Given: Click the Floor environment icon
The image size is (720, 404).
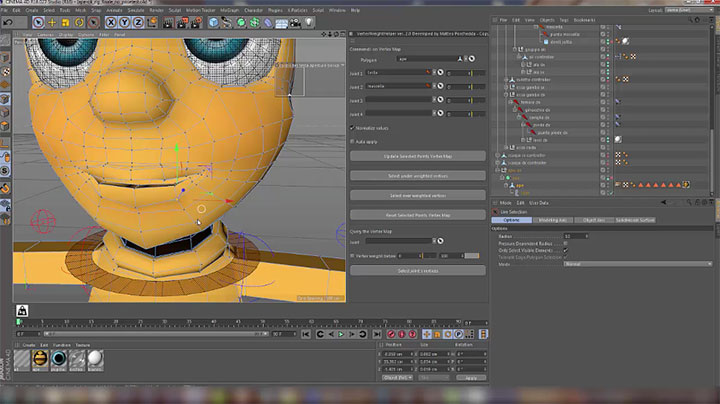Looking at the screenshot, I should pyautogui.click(x=281, y=22).
